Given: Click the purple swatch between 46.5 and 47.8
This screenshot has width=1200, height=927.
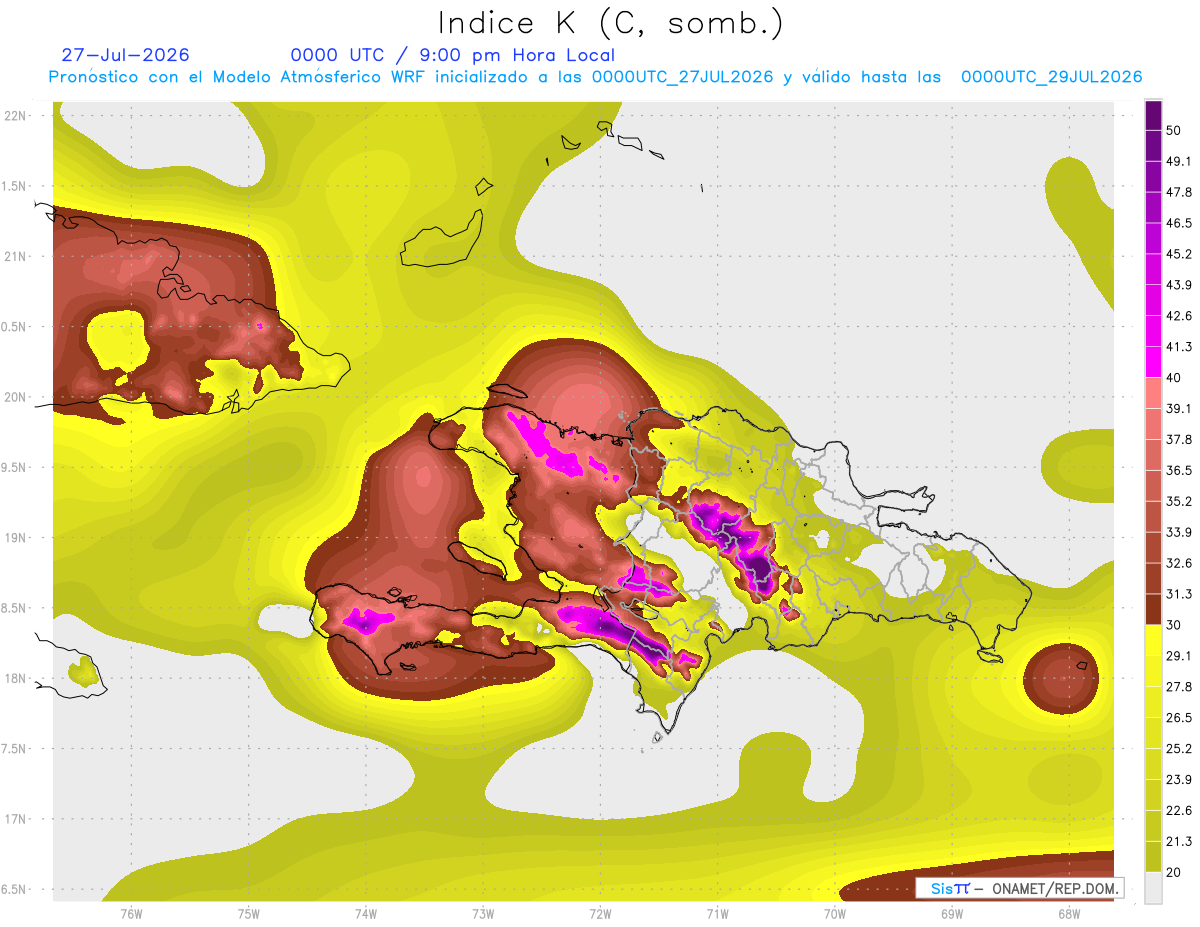Looking at the screenshot, I should tap(1153, 207).
